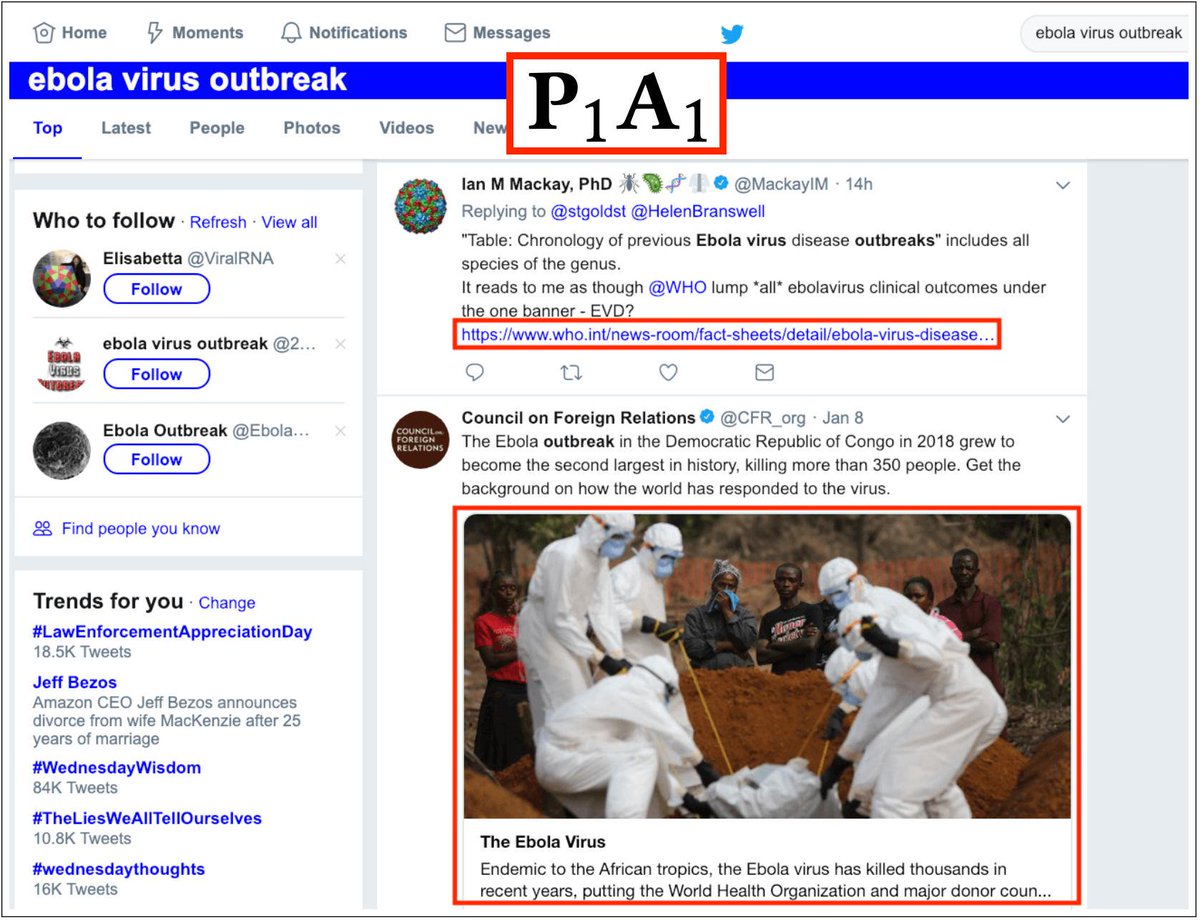1200x920 pixels.
Task: Open the @HelenBranswell mention in the reply
Action: pyautogui.click(x=696, y=211)
